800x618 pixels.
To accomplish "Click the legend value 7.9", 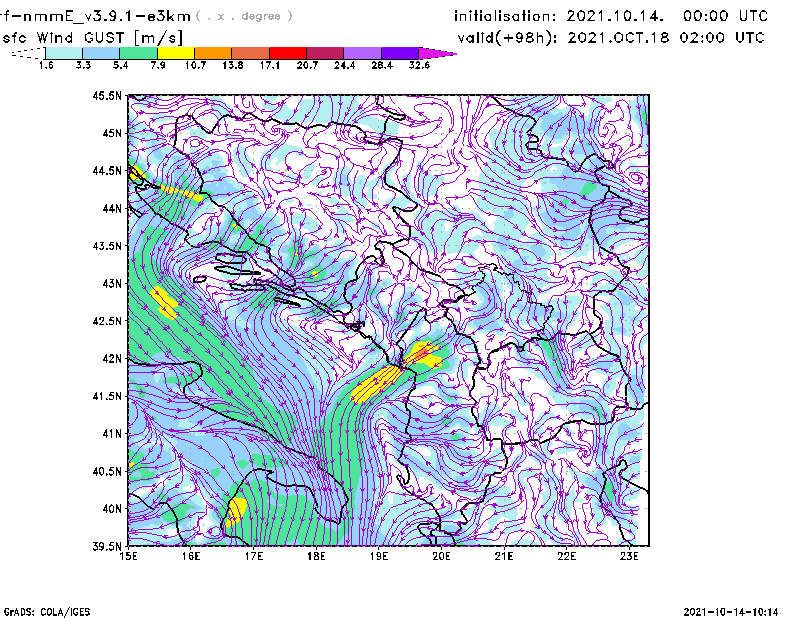I will coord(158,65).
